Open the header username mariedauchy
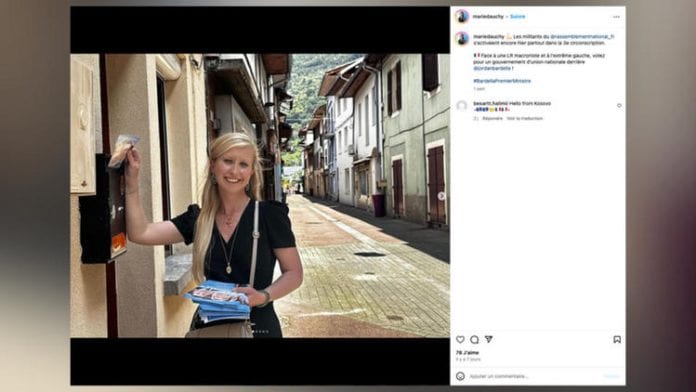This screenshot has width=696, height=392. (x=488, y=16)
